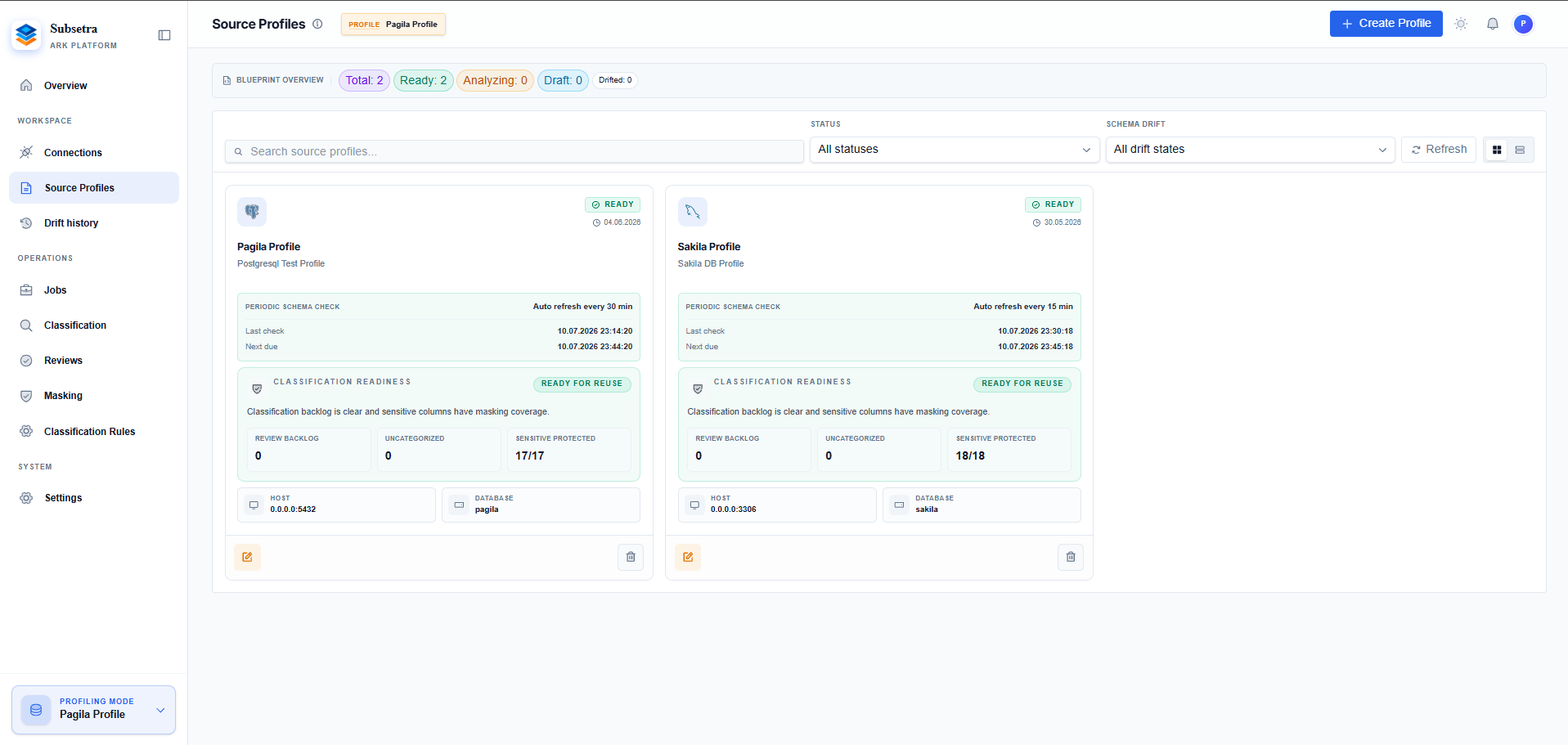Refresh the source profiles list
Viewport: 1568px width, 745px height.
(1439, 150)
